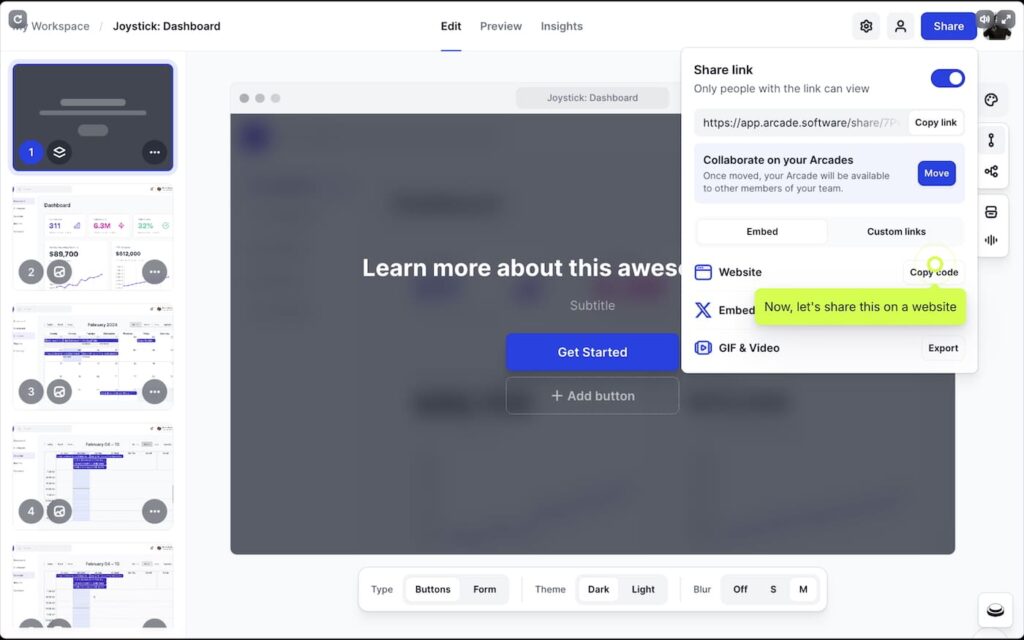Open more options on slide 4

pos(155,511)
